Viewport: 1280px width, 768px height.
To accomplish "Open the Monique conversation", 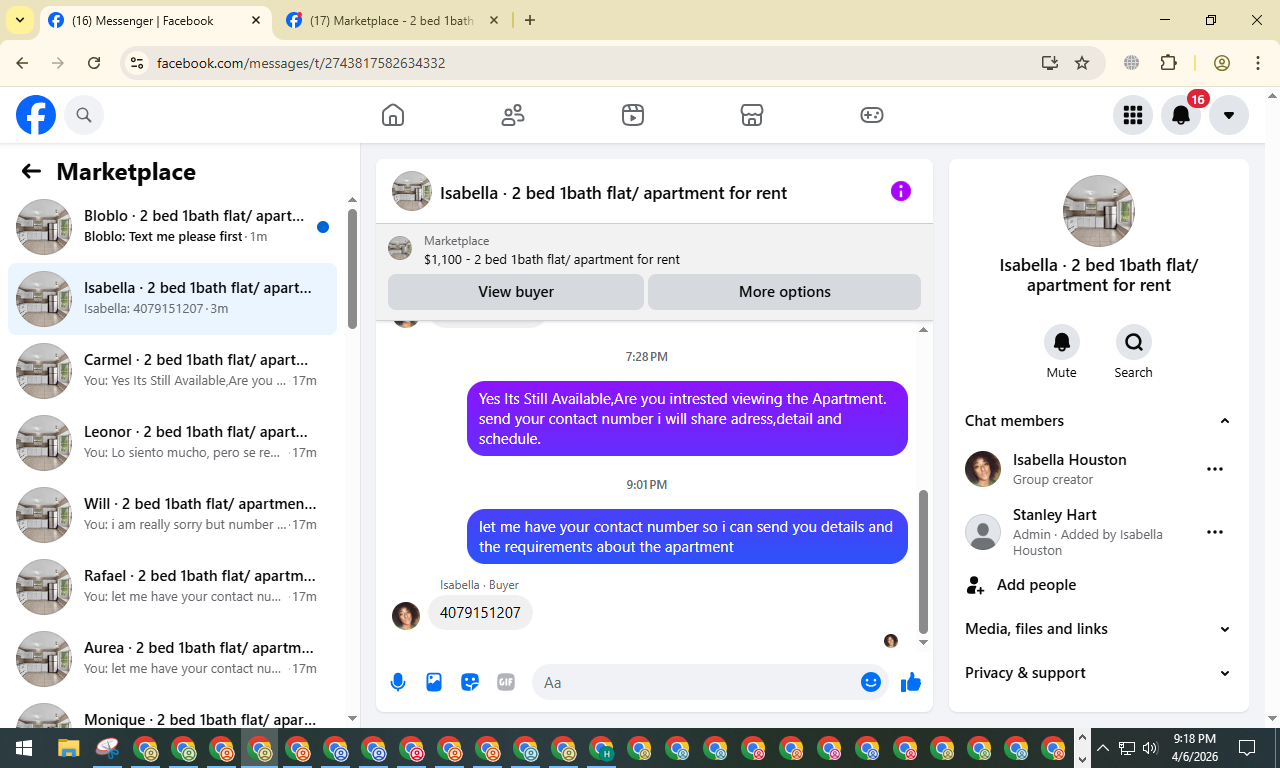I will (172, 713).
